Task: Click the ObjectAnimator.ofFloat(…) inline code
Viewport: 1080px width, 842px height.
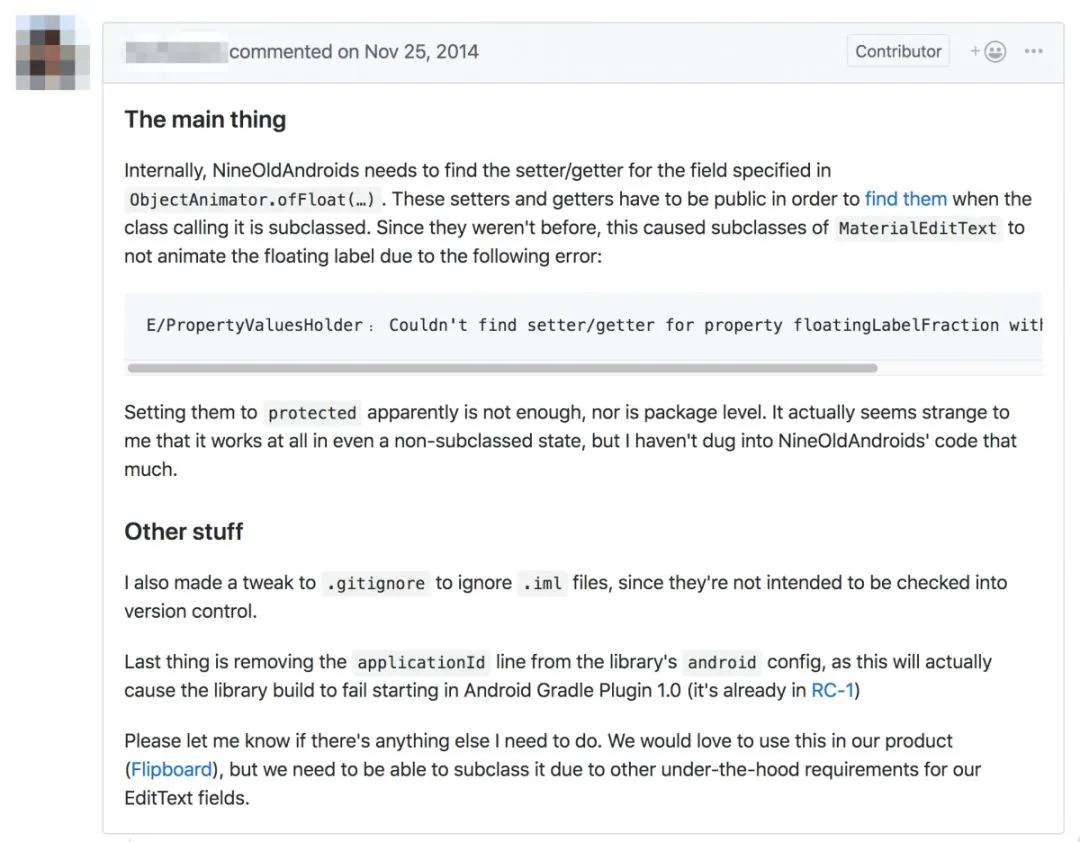Action: click(252, 200)
